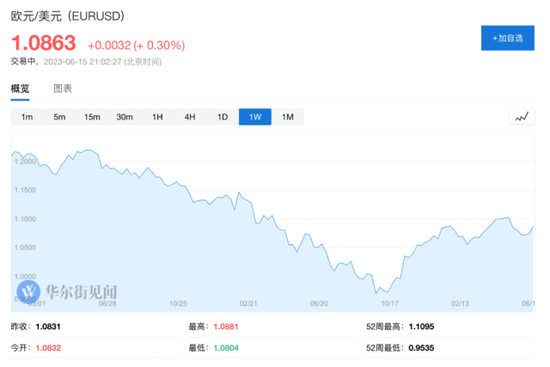This screenshot has height=367, width=550.
Task: Select the 1m timeframe
Action: pos(27,117)
